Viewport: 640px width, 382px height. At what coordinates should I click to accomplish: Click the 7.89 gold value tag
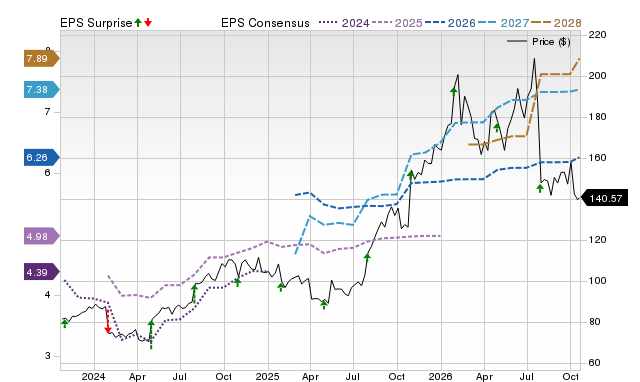pyautogui.click(x=41, y=59)
